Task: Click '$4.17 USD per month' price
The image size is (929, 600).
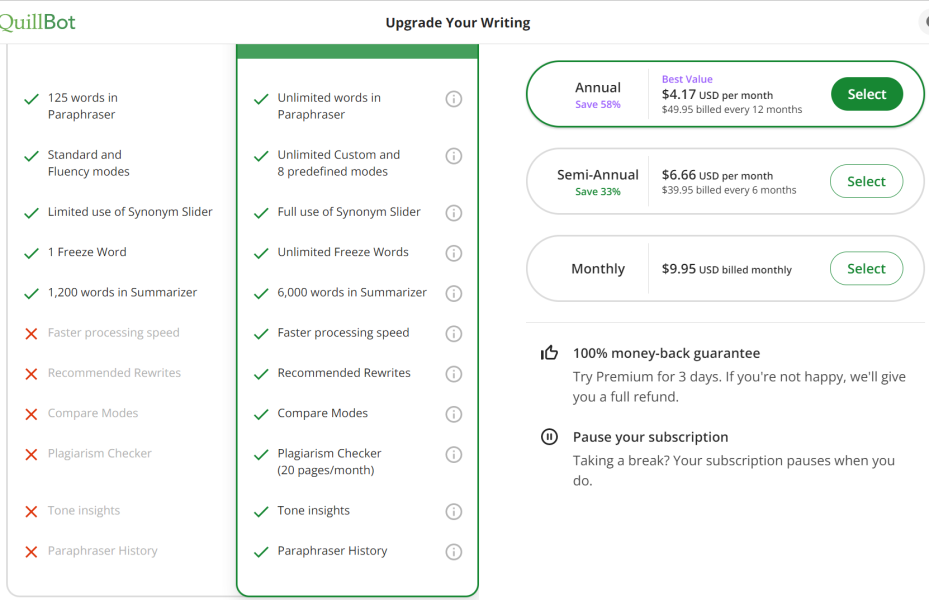Action: point(717,95)
